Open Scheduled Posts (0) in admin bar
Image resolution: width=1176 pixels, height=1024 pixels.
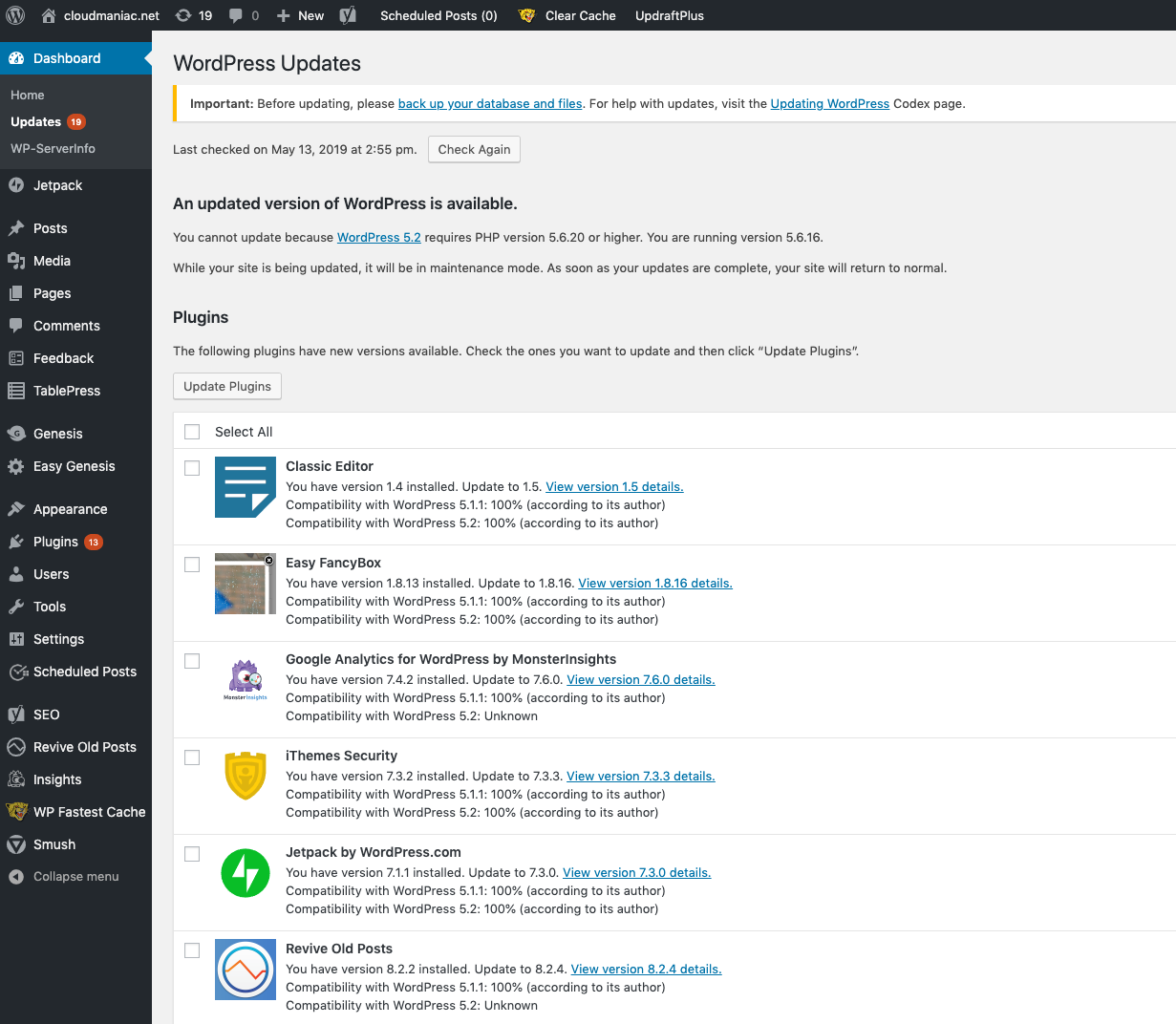coord(438,15)
